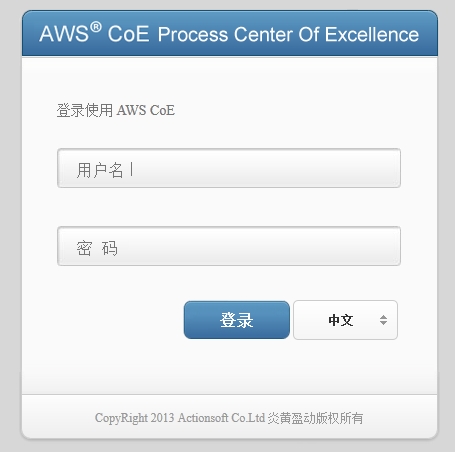Click Process Center Of Excellence banner text
This screenshot has height=452, width=455.
point(288,34)
